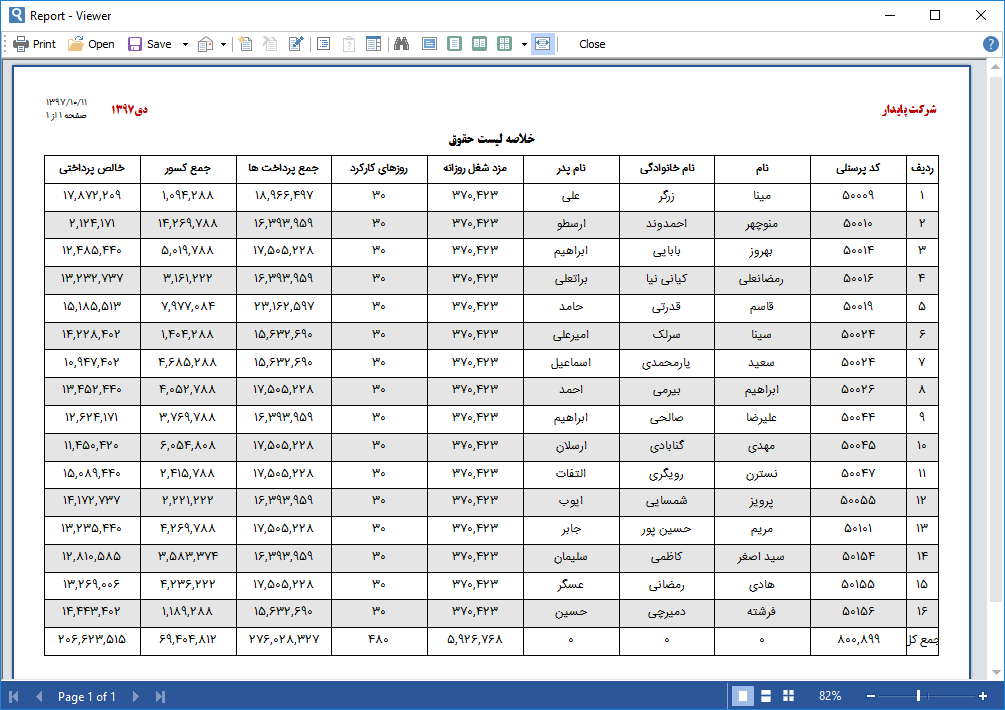Click the report title 'خلاصه لیست حقوق'
This screenshot has height=710, width=1005.
pos(492,138)
